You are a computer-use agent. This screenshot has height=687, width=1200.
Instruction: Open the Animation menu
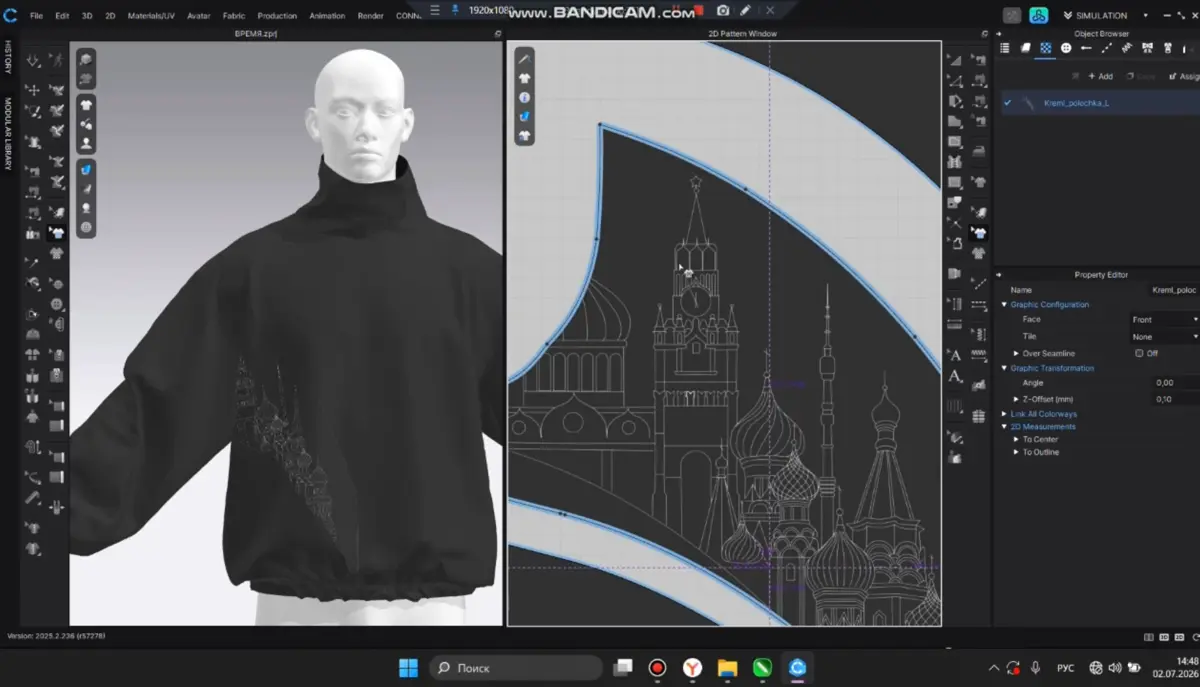[x=327, y=16]
